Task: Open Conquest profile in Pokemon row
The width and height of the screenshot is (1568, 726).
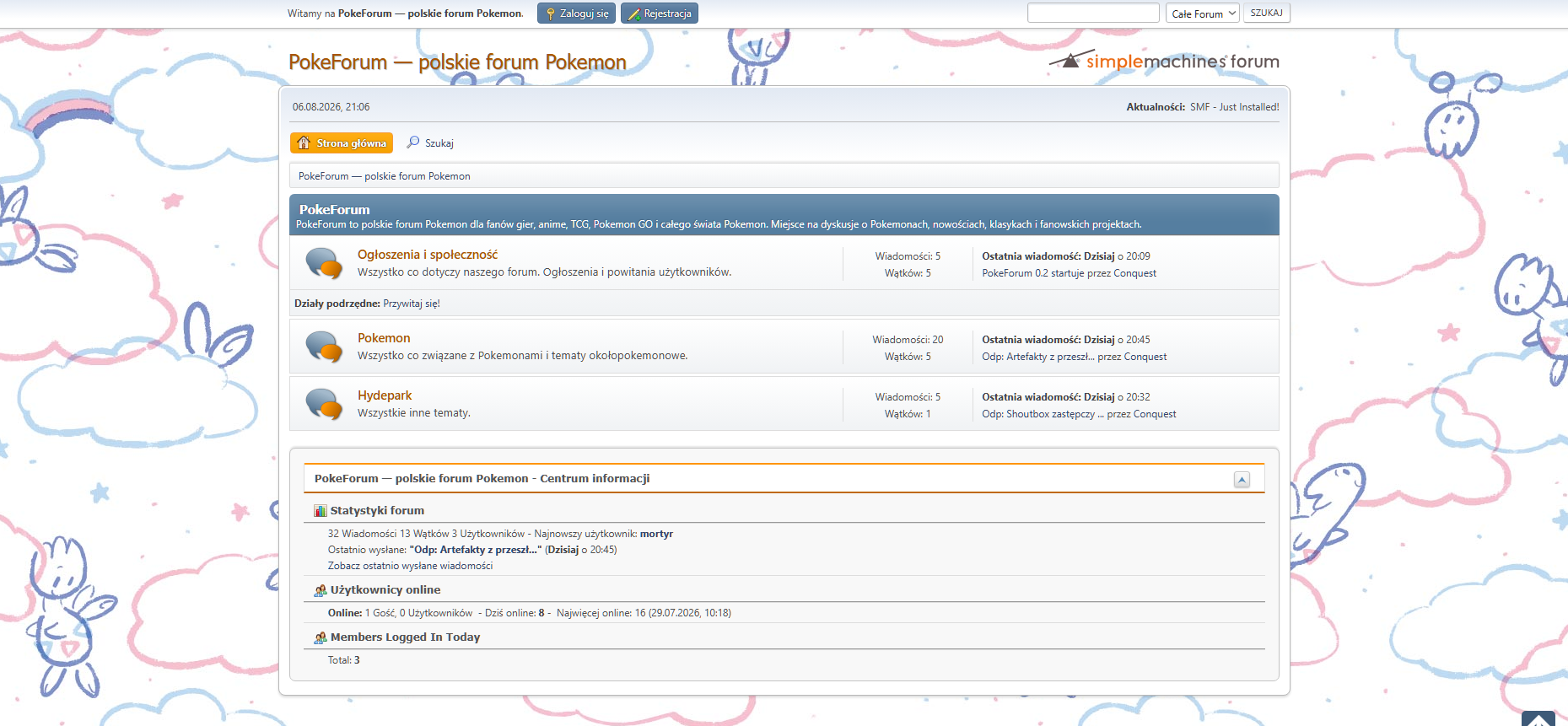Action: [x=1145, y=357]
